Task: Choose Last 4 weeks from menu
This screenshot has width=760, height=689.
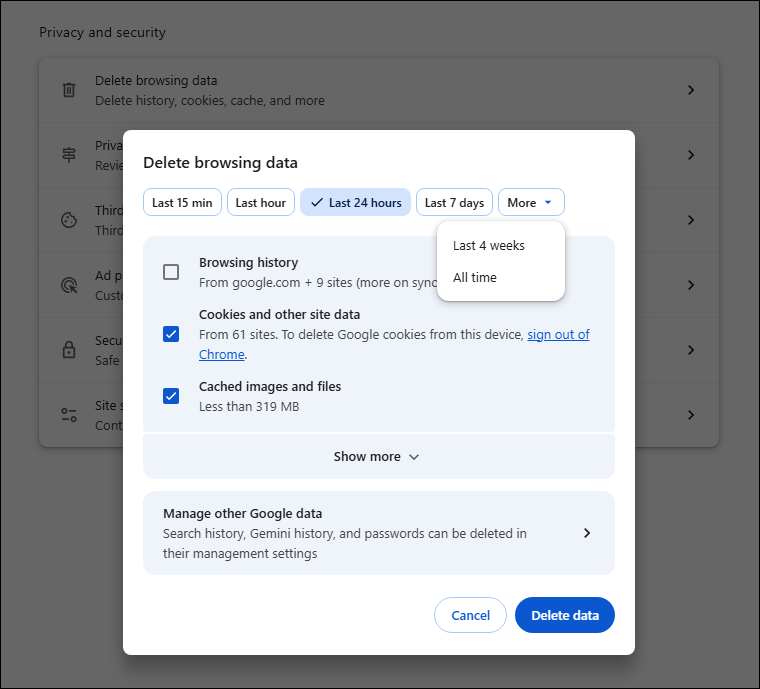Action: point(501,246)
